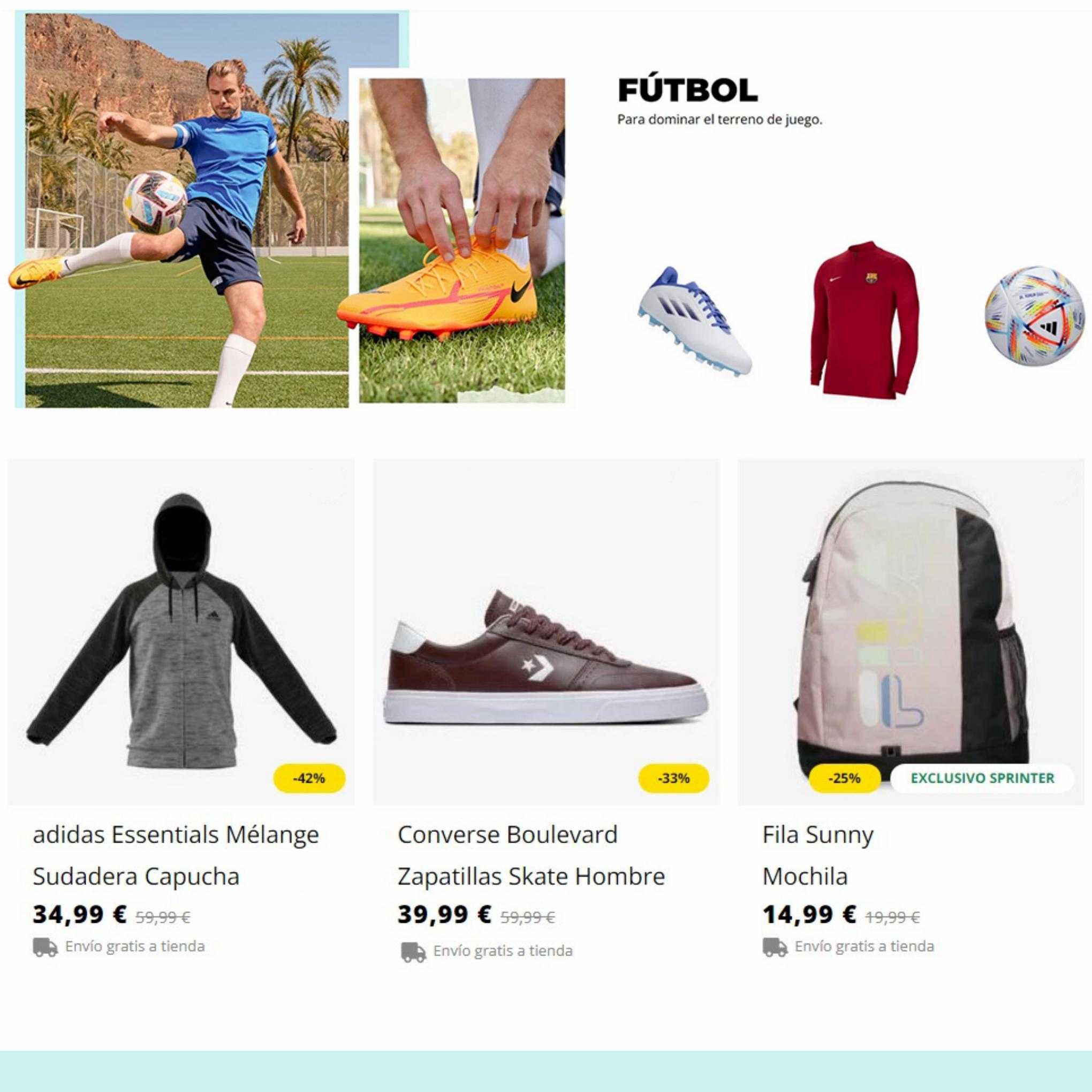This screenshot has height=1092, width=1092.
Task: Click the -25% discount badge
Action: (845, 778)
